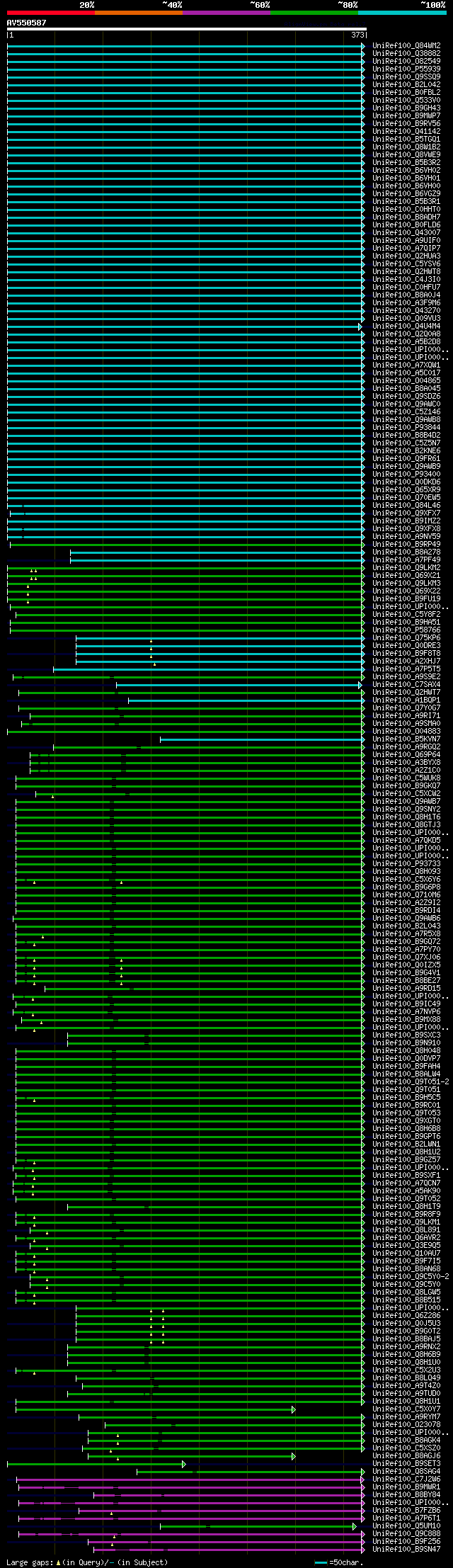The height and width of the screenshot is (1568, 453).
Task: Click label UniRef100_A7XQW1
Action: 406,365
